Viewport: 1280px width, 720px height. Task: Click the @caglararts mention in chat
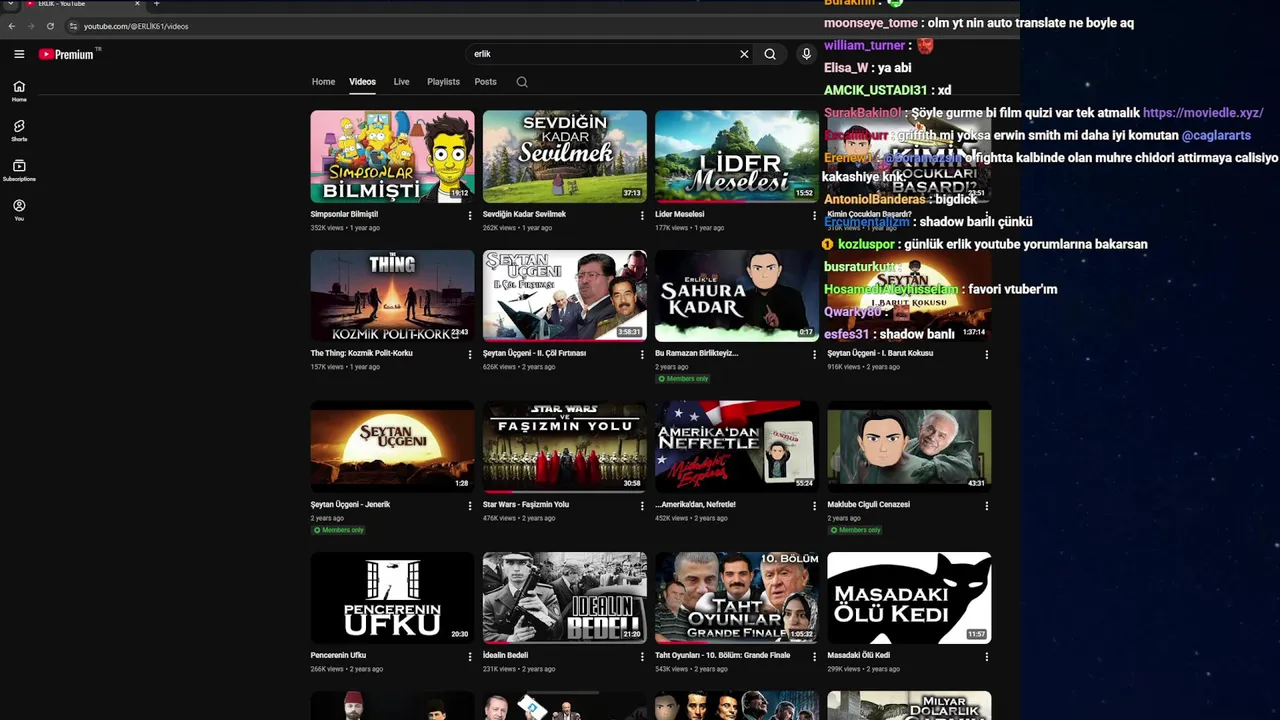[1216, 135]
